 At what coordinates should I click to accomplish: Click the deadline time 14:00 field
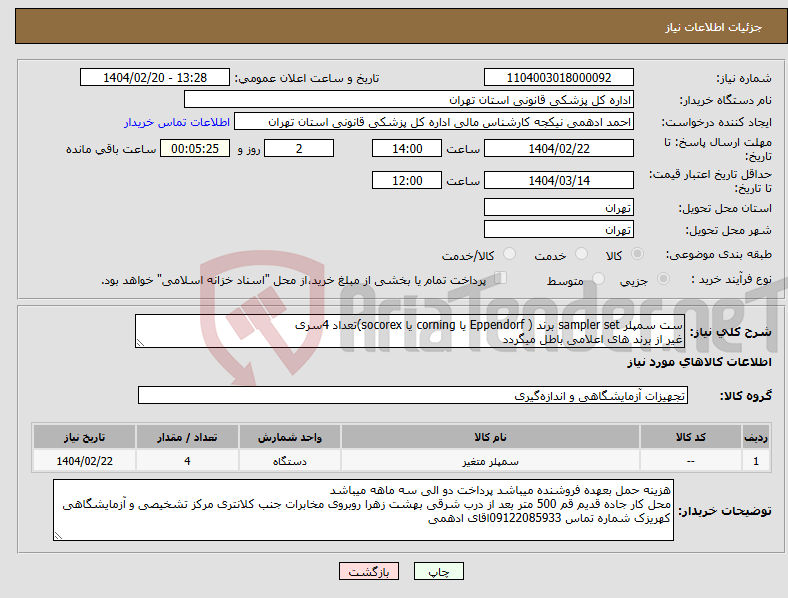[x=407, y=149]
